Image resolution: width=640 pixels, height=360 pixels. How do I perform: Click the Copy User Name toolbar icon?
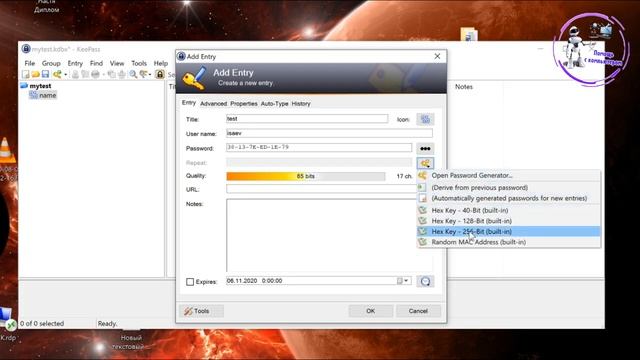(75, 74)
